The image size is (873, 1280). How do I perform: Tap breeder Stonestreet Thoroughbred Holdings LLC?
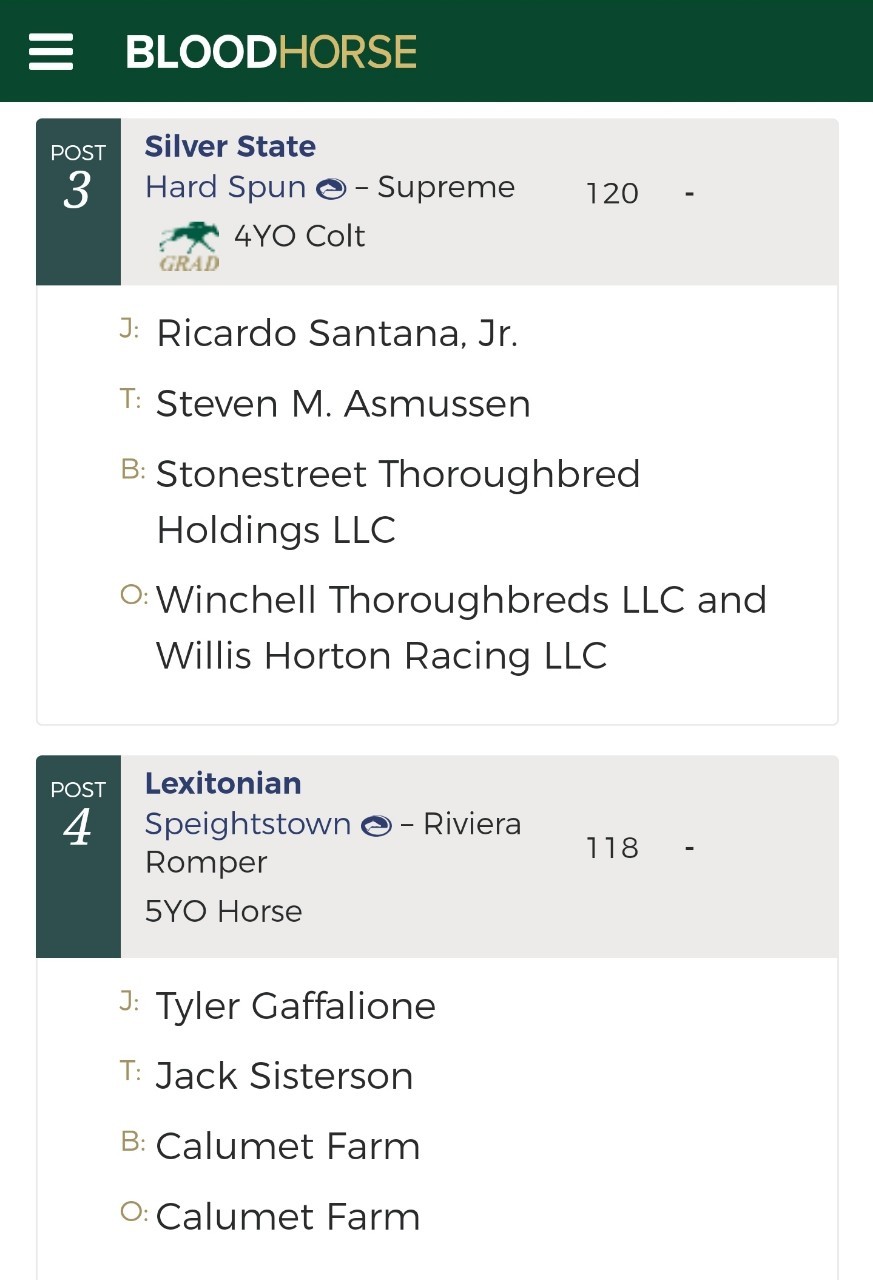click(x=398, y=502)
